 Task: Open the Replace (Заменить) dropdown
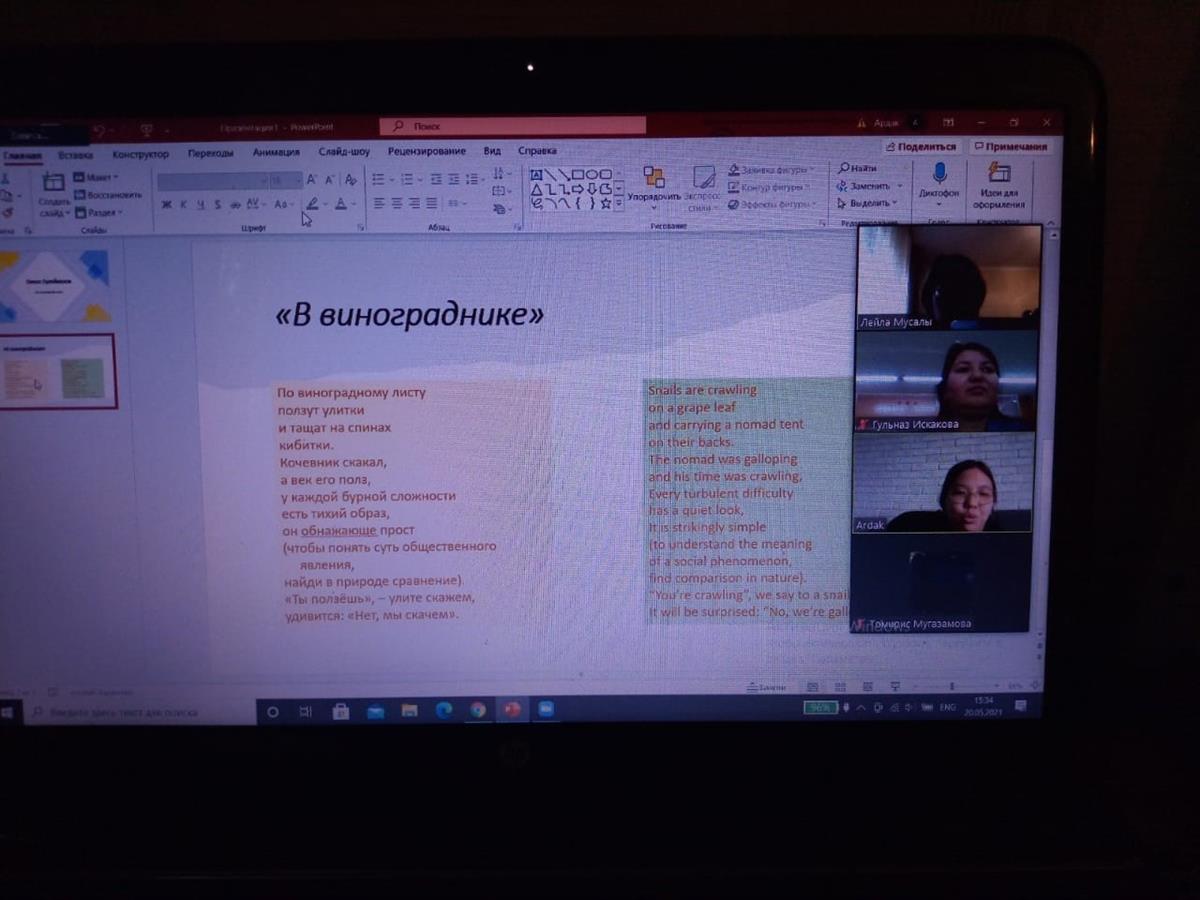tap(870, 186)
